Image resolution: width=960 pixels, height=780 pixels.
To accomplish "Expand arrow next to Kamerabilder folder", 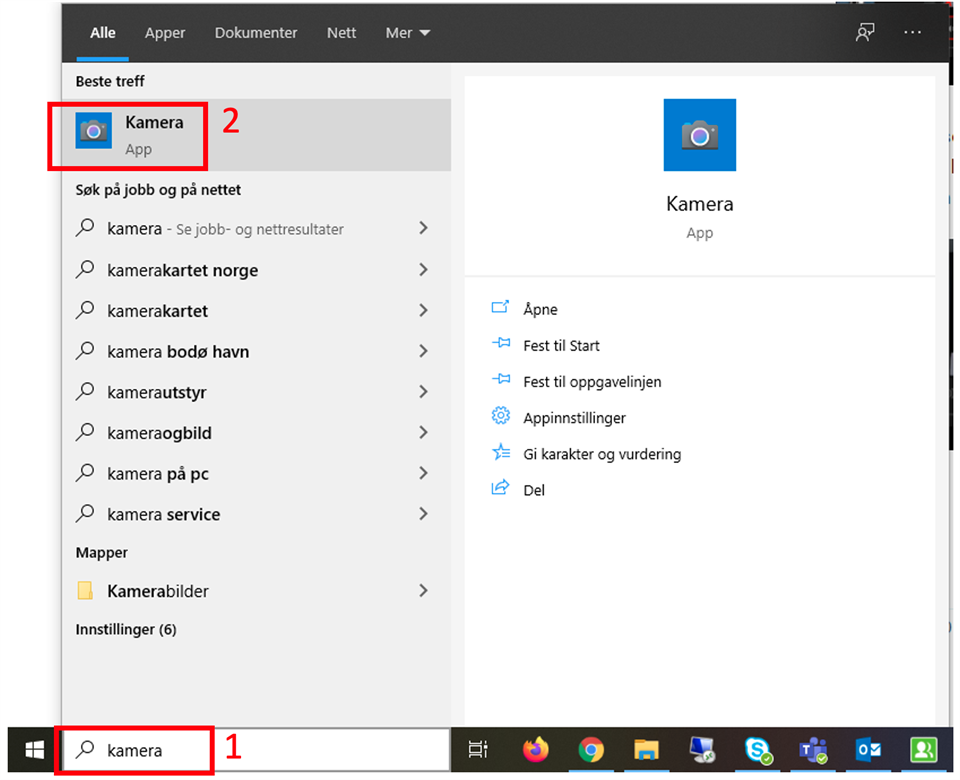I will coord(423,591).
